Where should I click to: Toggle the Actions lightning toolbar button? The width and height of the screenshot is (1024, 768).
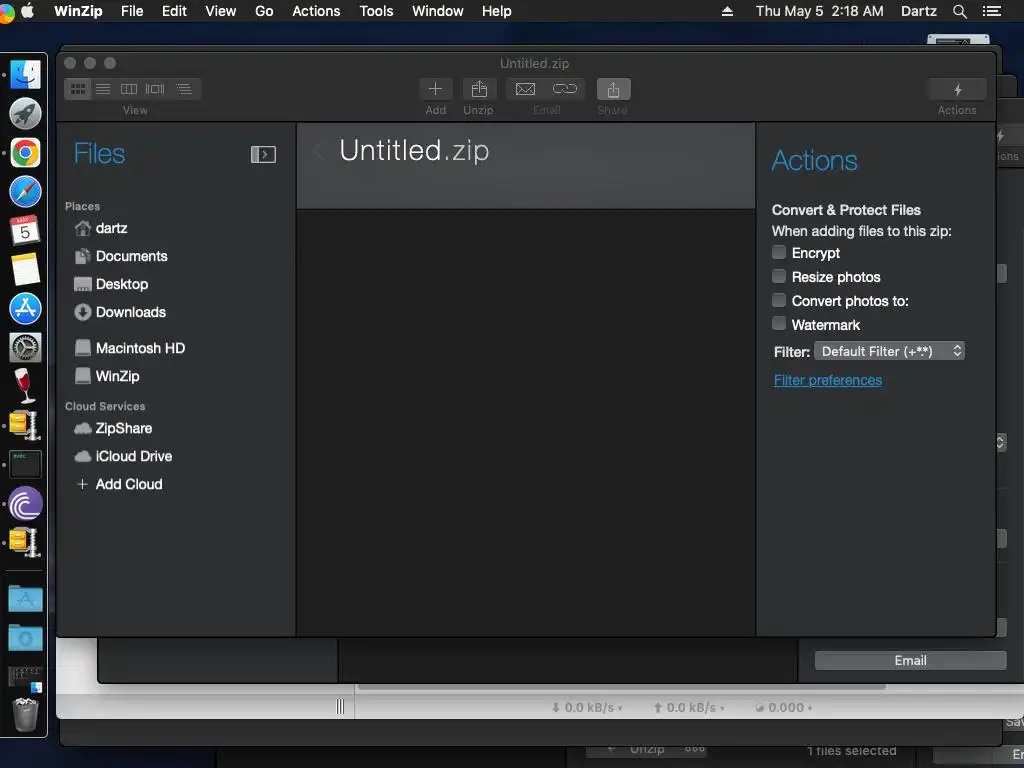957,89
